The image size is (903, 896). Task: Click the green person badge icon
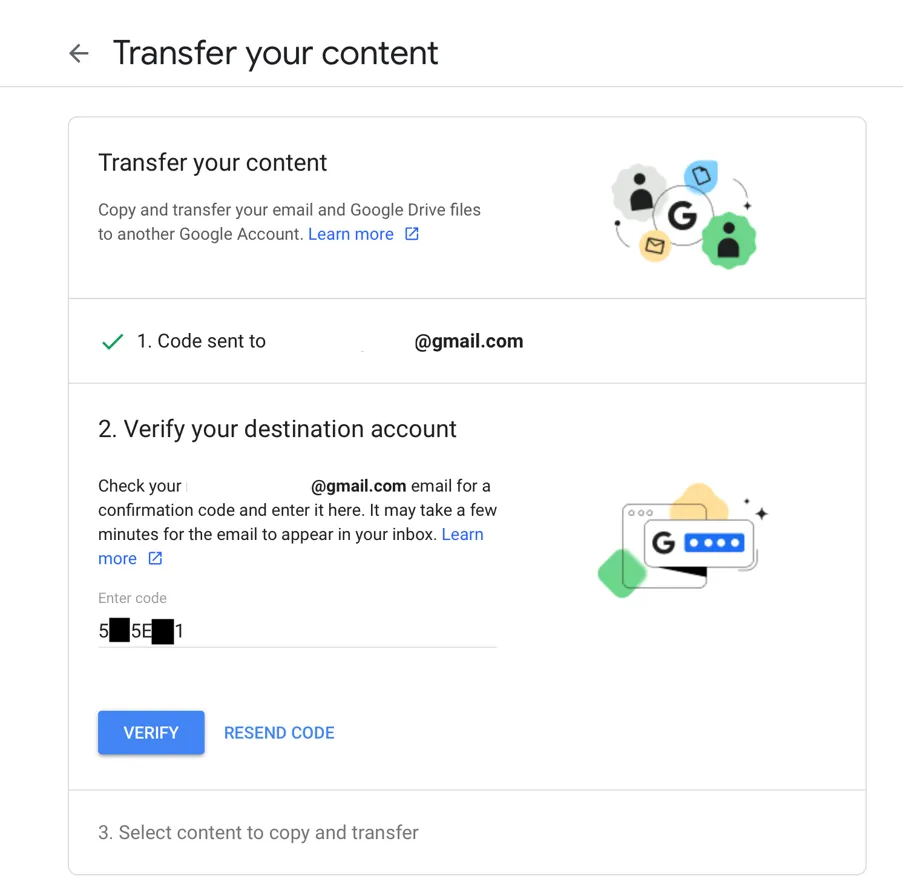click(728, 240)
